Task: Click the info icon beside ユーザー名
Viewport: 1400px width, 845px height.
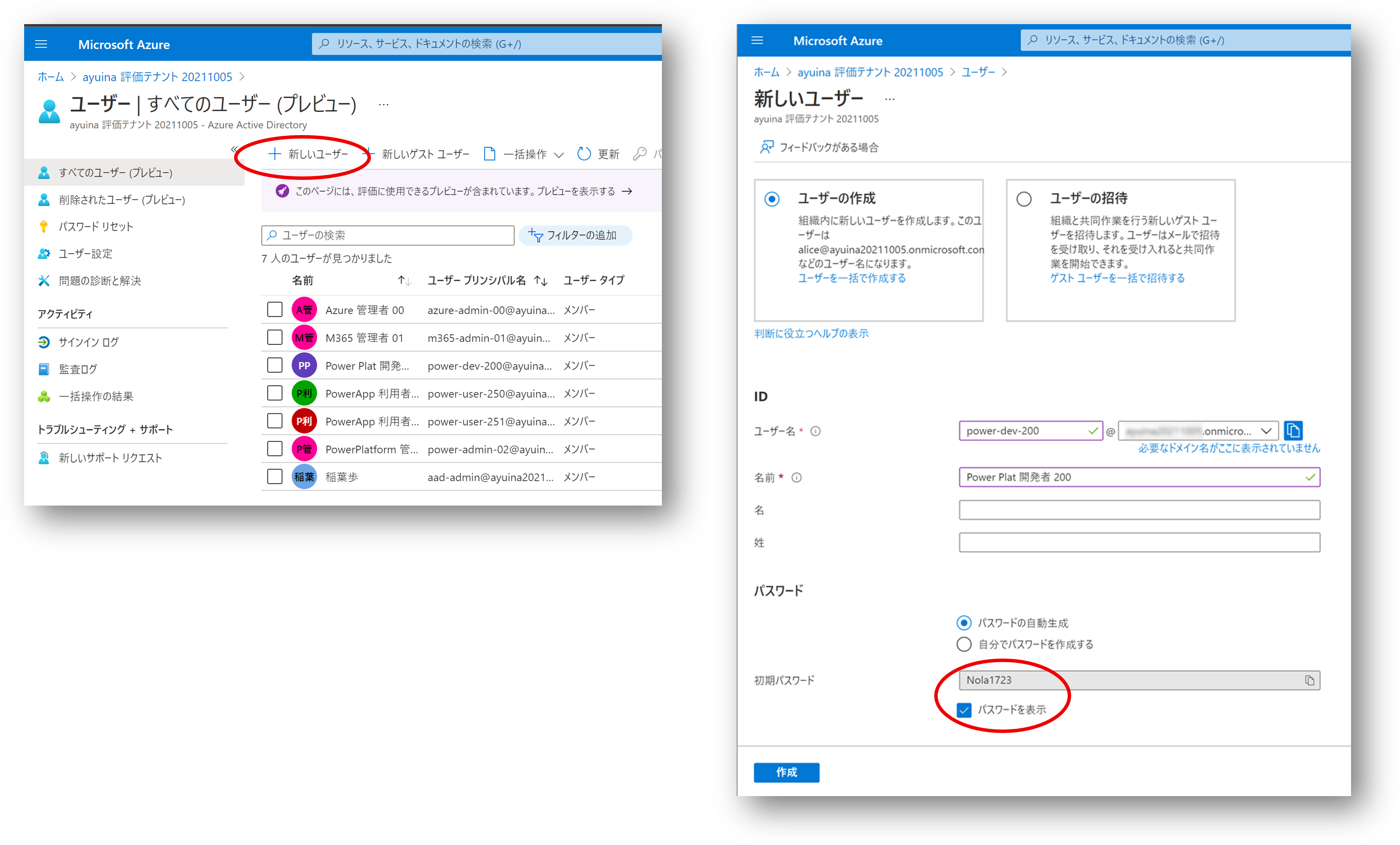Action: (815, 431)
